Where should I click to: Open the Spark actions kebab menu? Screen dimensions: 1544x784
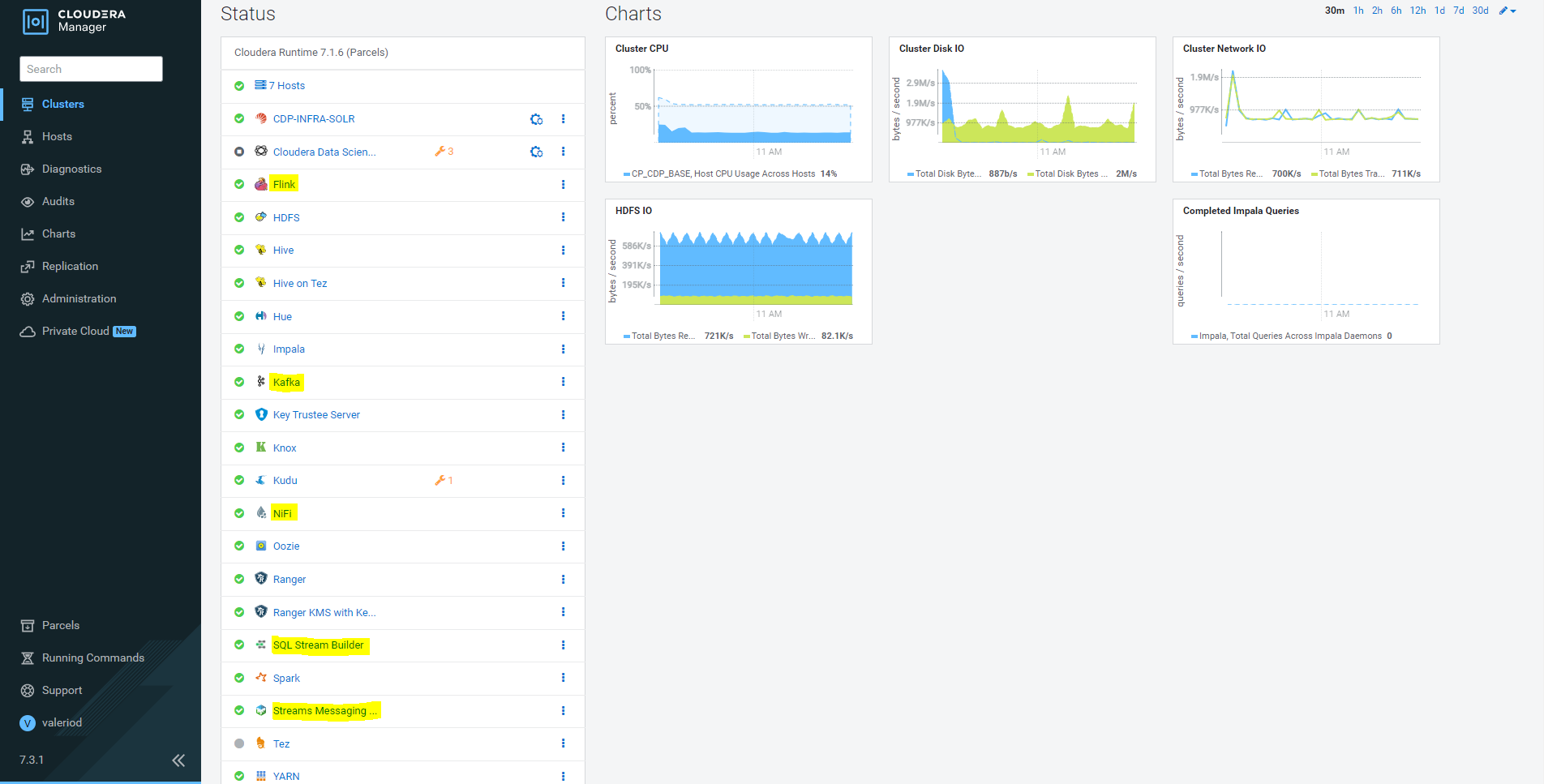click(563, 678)
